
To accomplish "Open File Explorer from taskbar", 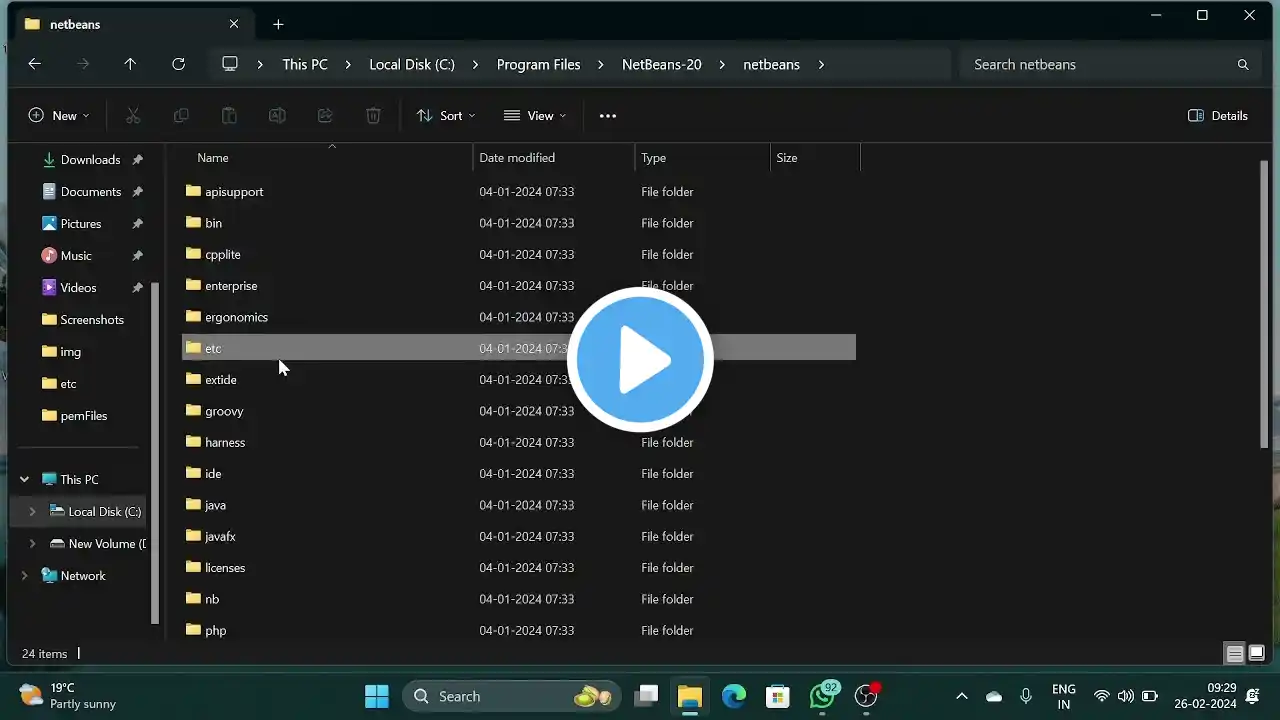I will [690, 696].
